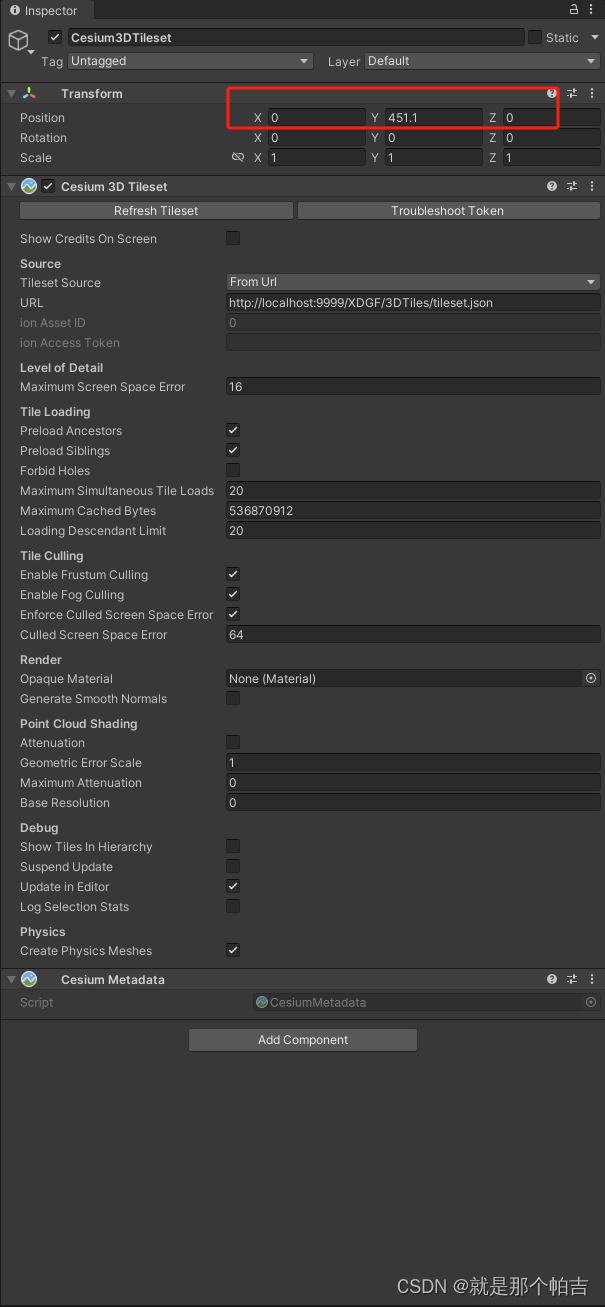Edit Position Z field
The height and width of the screenshot is (1307, 605).
tap(551, 118)
